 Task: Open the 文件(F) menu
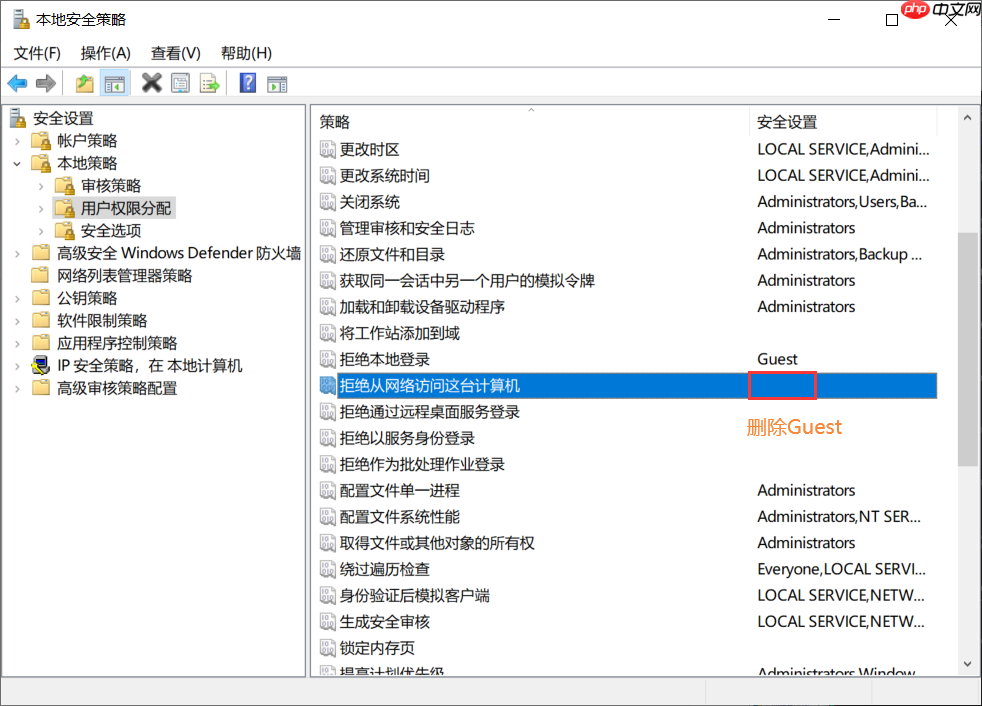pyautogui.click(x=36, y=53)
